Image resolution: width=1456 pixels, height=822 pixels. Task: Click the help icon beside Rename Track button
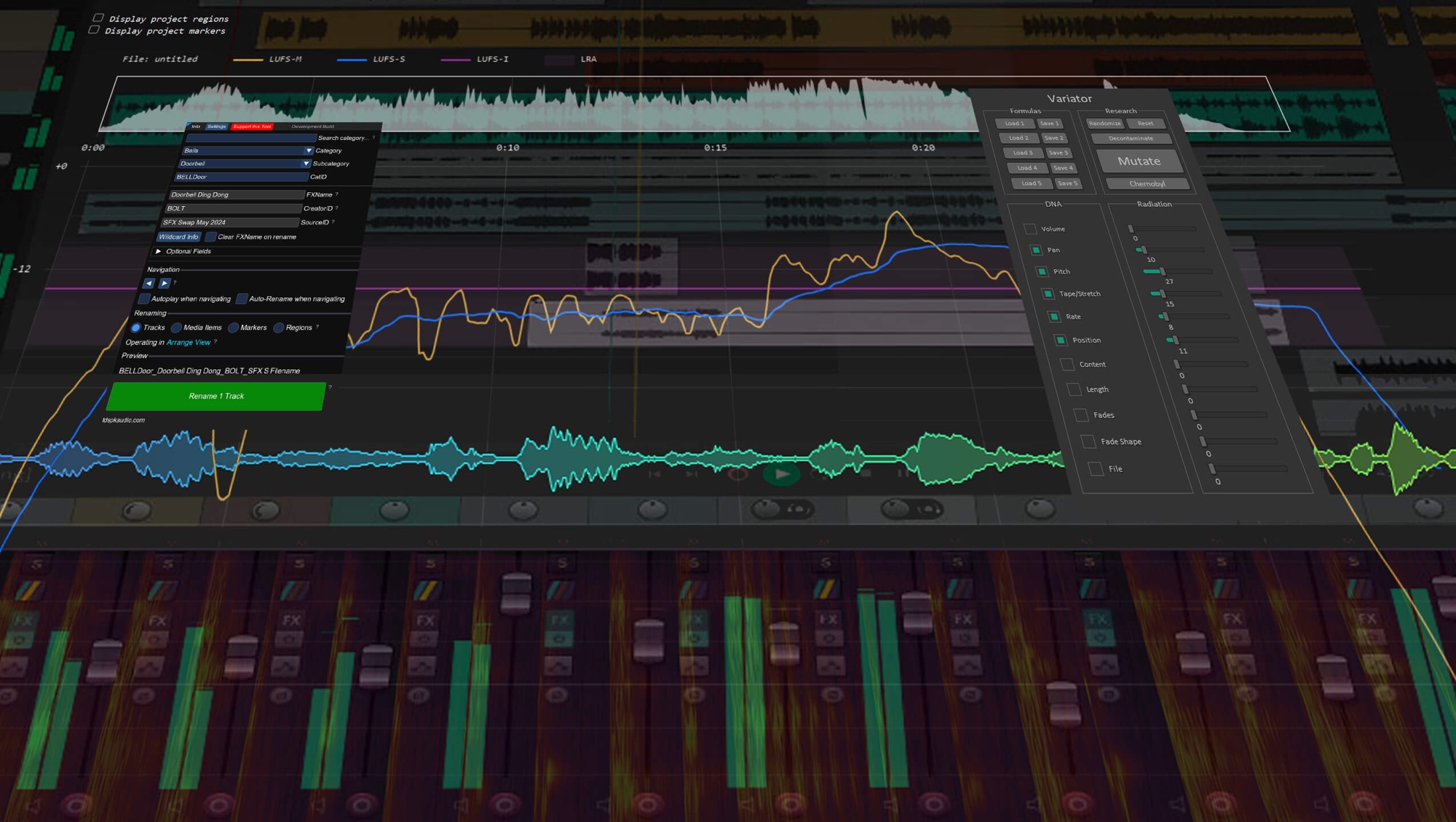pos(330,387)
